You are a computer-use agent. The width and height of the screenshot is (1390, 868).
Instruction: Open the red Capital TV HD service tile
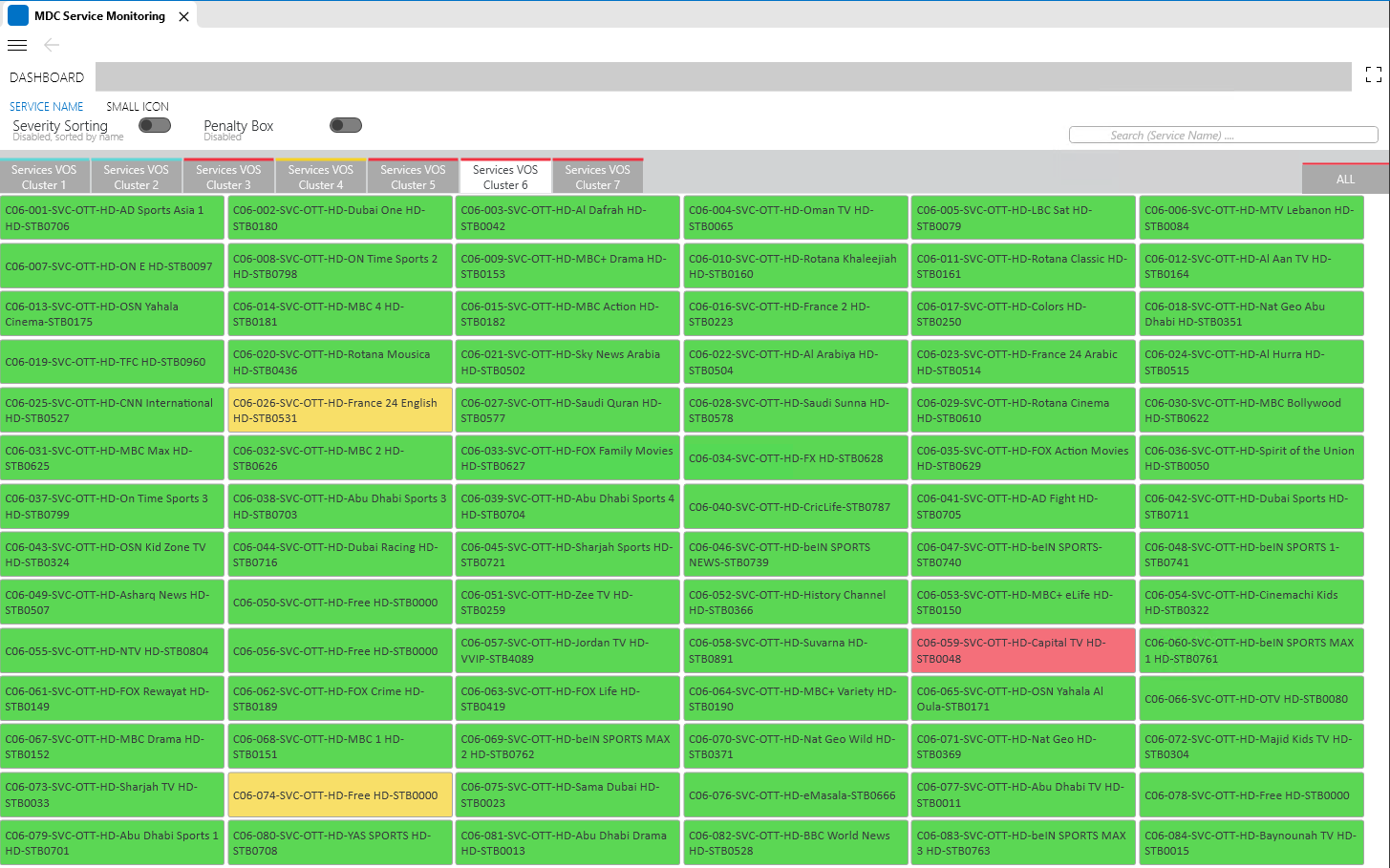tap(1023, 650)
